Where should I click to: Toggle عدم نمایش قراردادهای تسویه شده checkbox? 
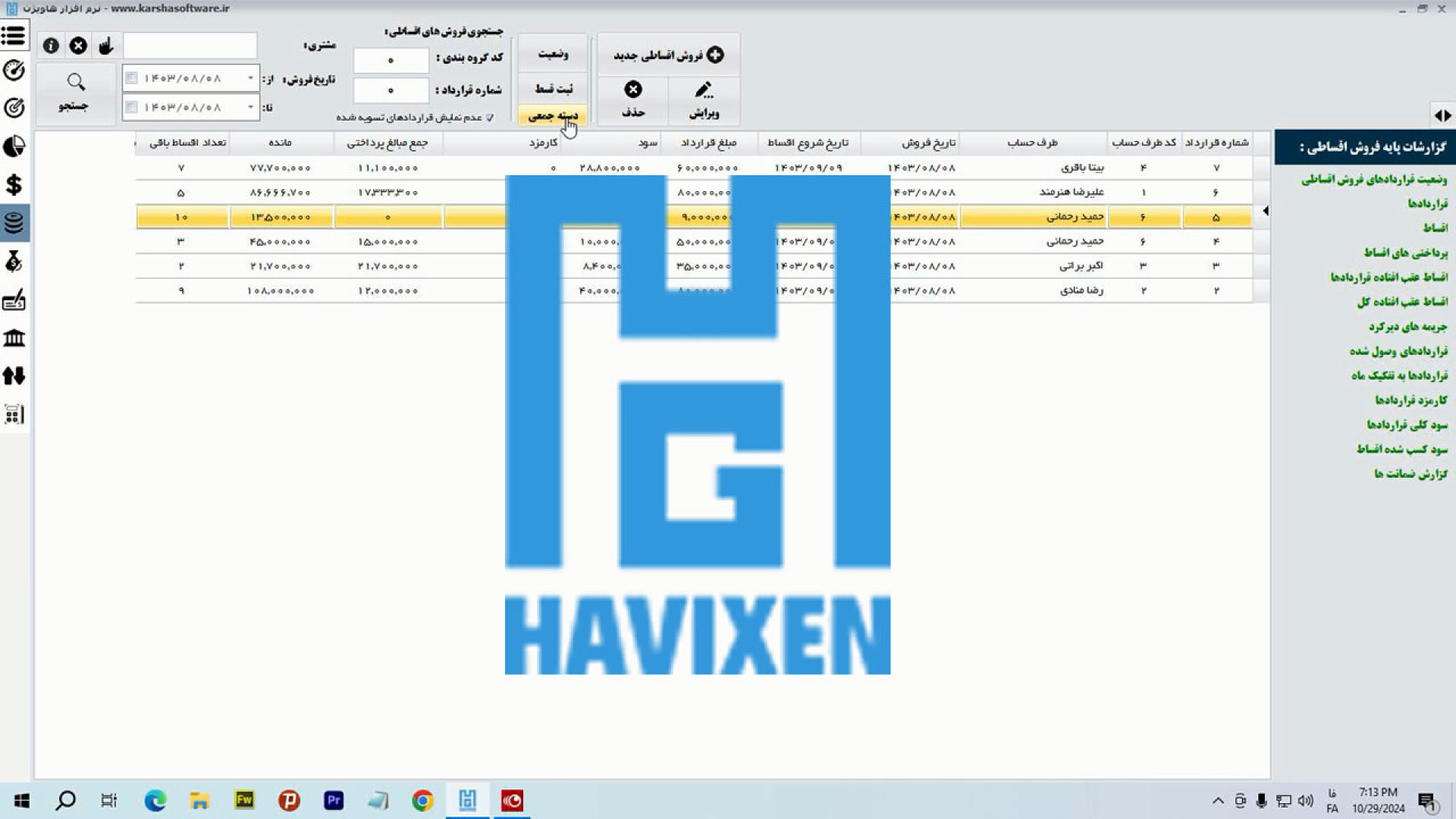490,118
